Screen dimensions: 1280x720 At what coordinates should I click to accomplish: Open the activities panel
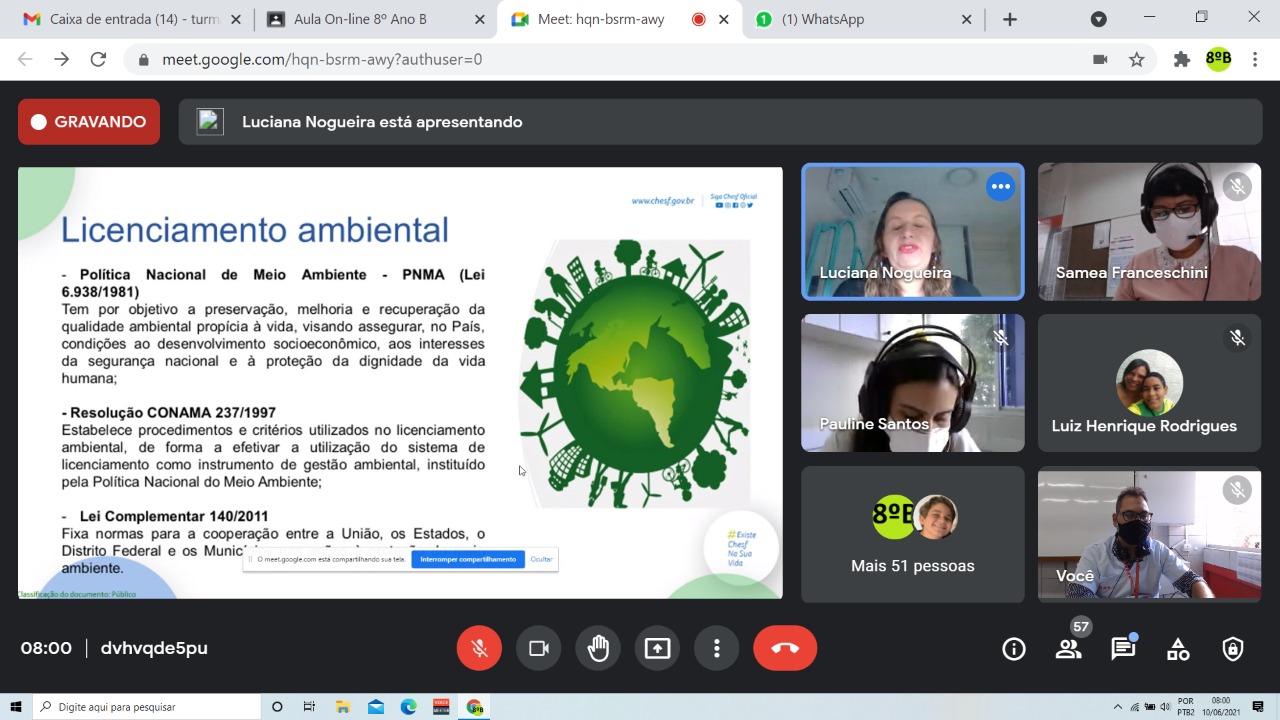1178,649
